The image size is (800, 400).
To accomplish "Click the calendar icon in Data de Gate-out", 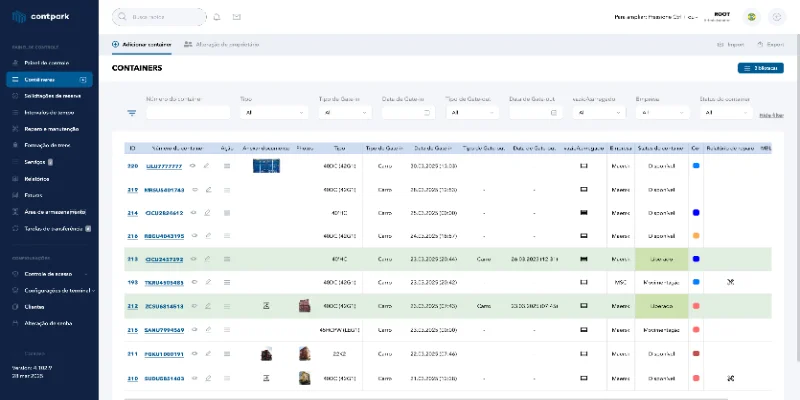I will point(553,113).
